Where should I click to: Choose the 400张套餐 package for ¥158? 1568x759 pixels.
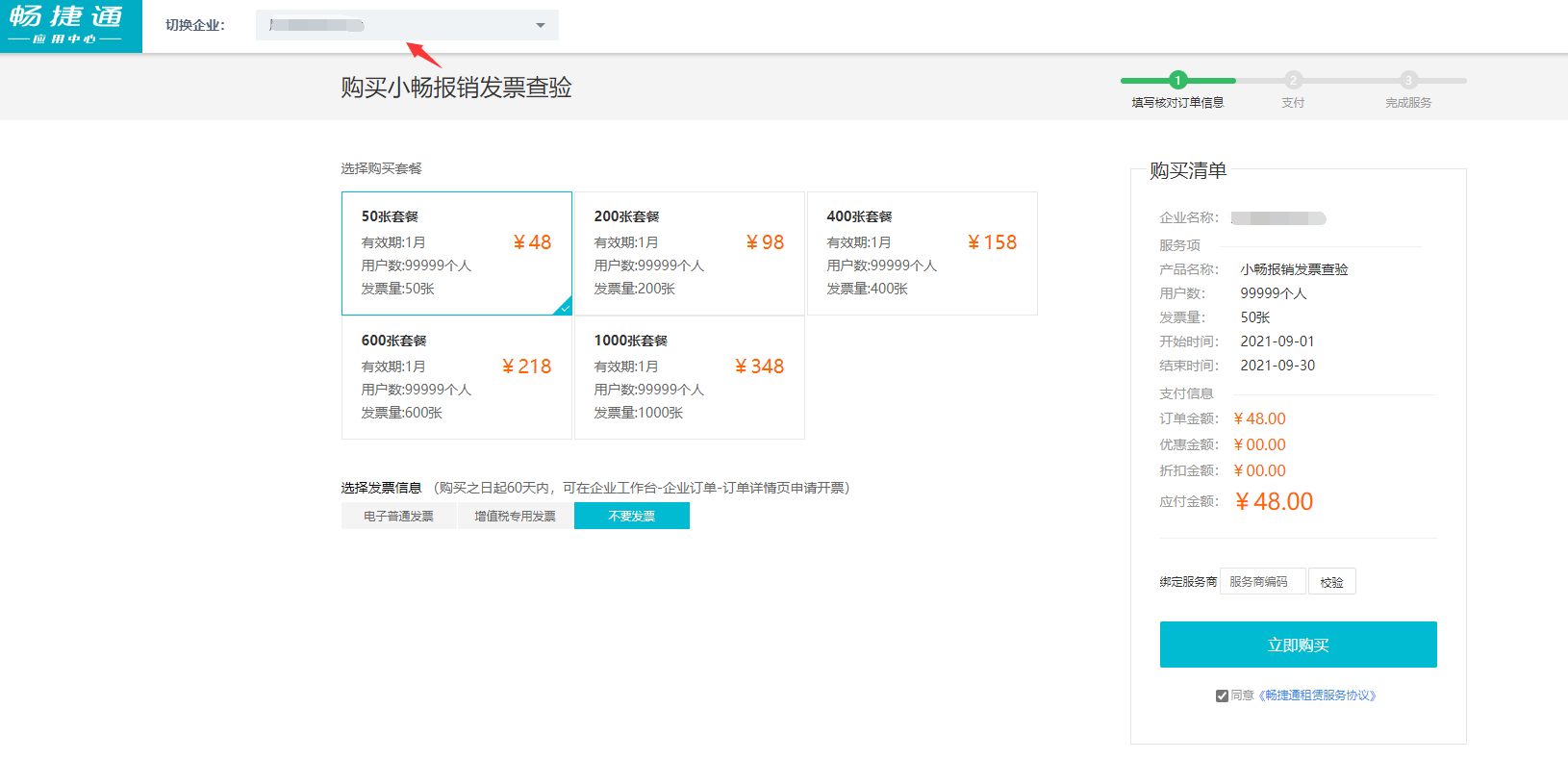click(x=922, y=253)
